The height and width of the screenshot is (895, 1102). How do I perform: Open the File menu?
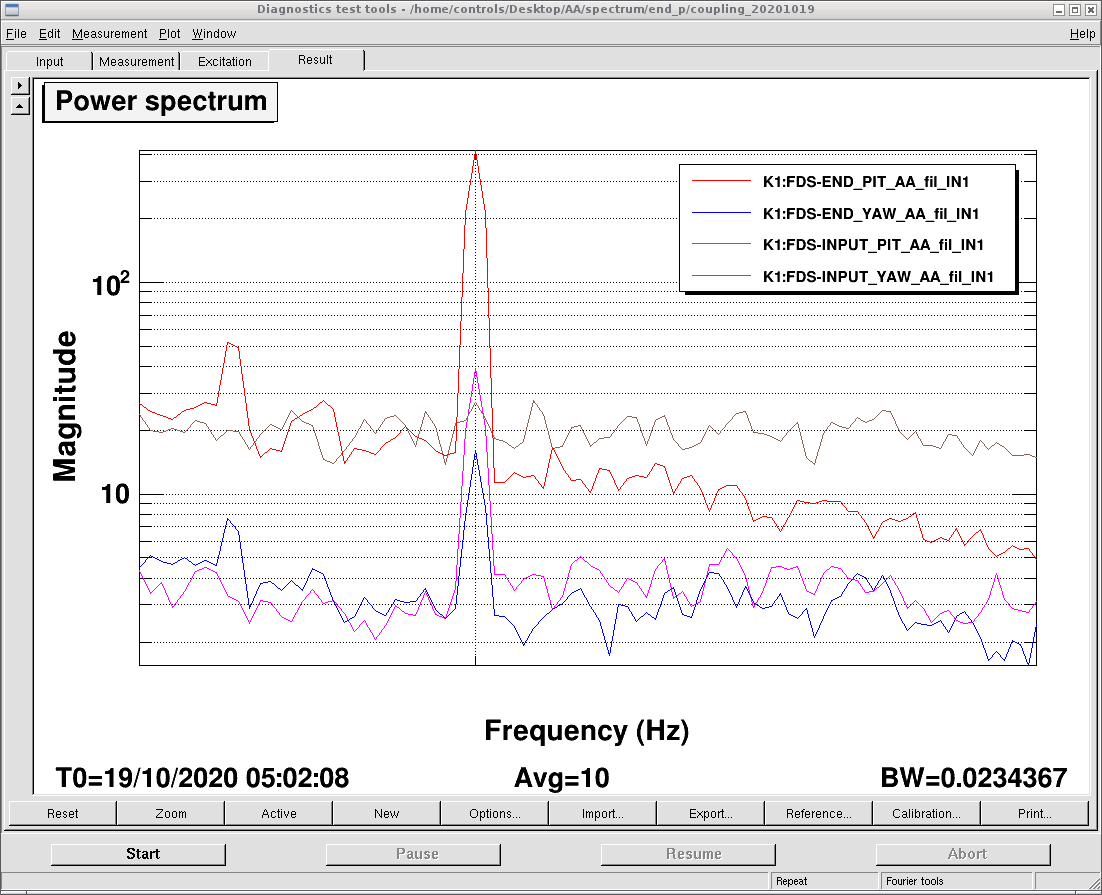[15, 33]
